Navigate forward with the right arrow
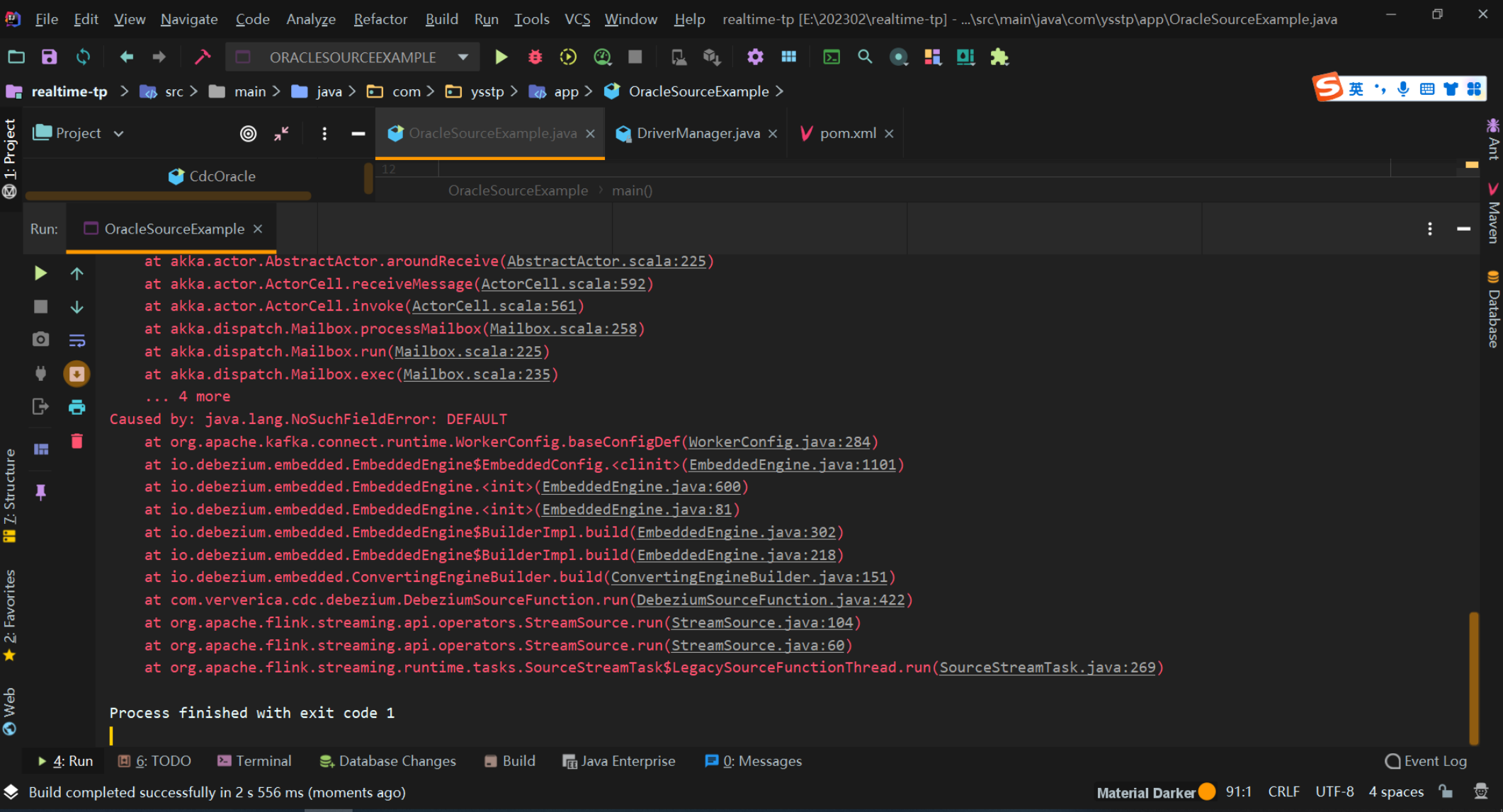 click(x=159, y=57)
